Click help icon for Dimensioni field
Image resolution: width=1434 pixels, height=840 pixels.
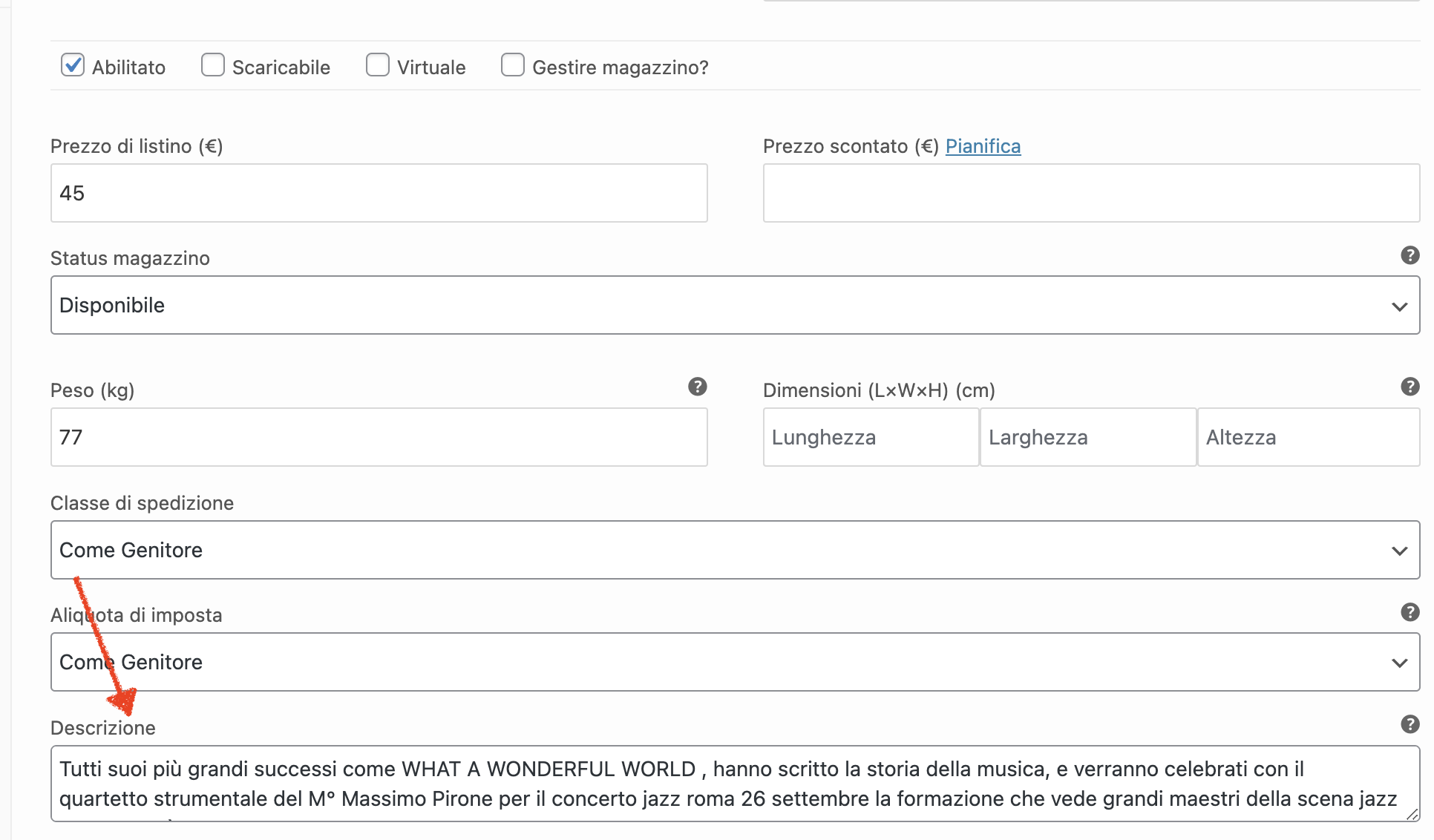1410,387
